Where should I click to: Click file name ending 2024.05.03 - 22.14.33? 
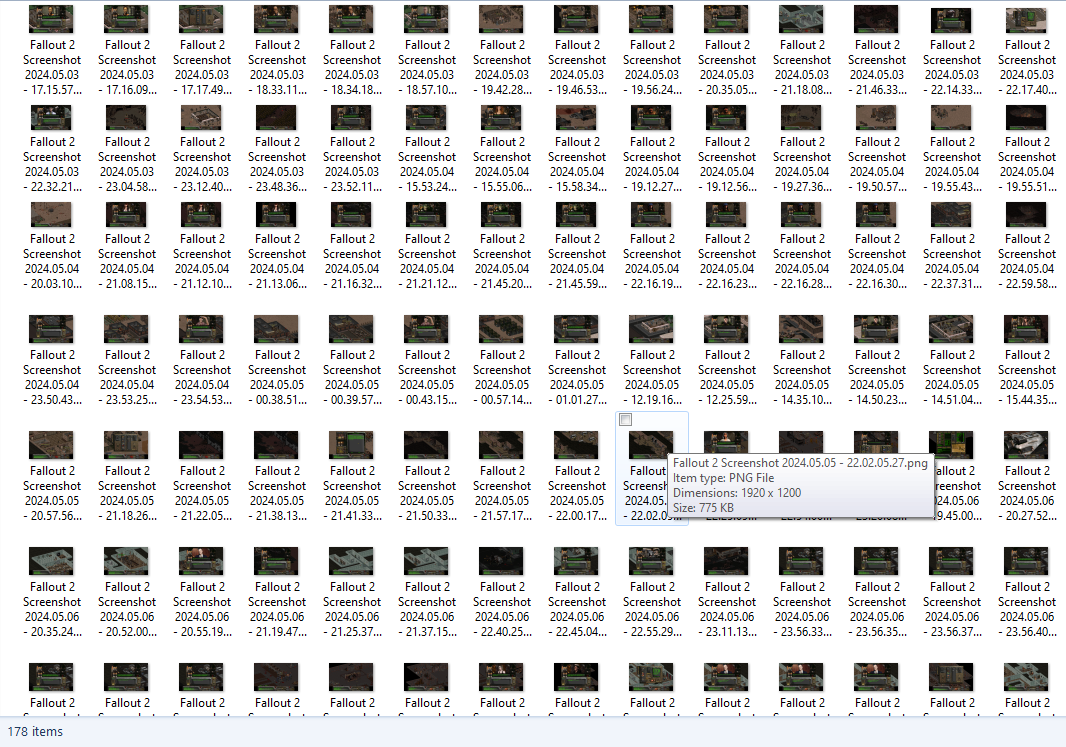(952, 67)
